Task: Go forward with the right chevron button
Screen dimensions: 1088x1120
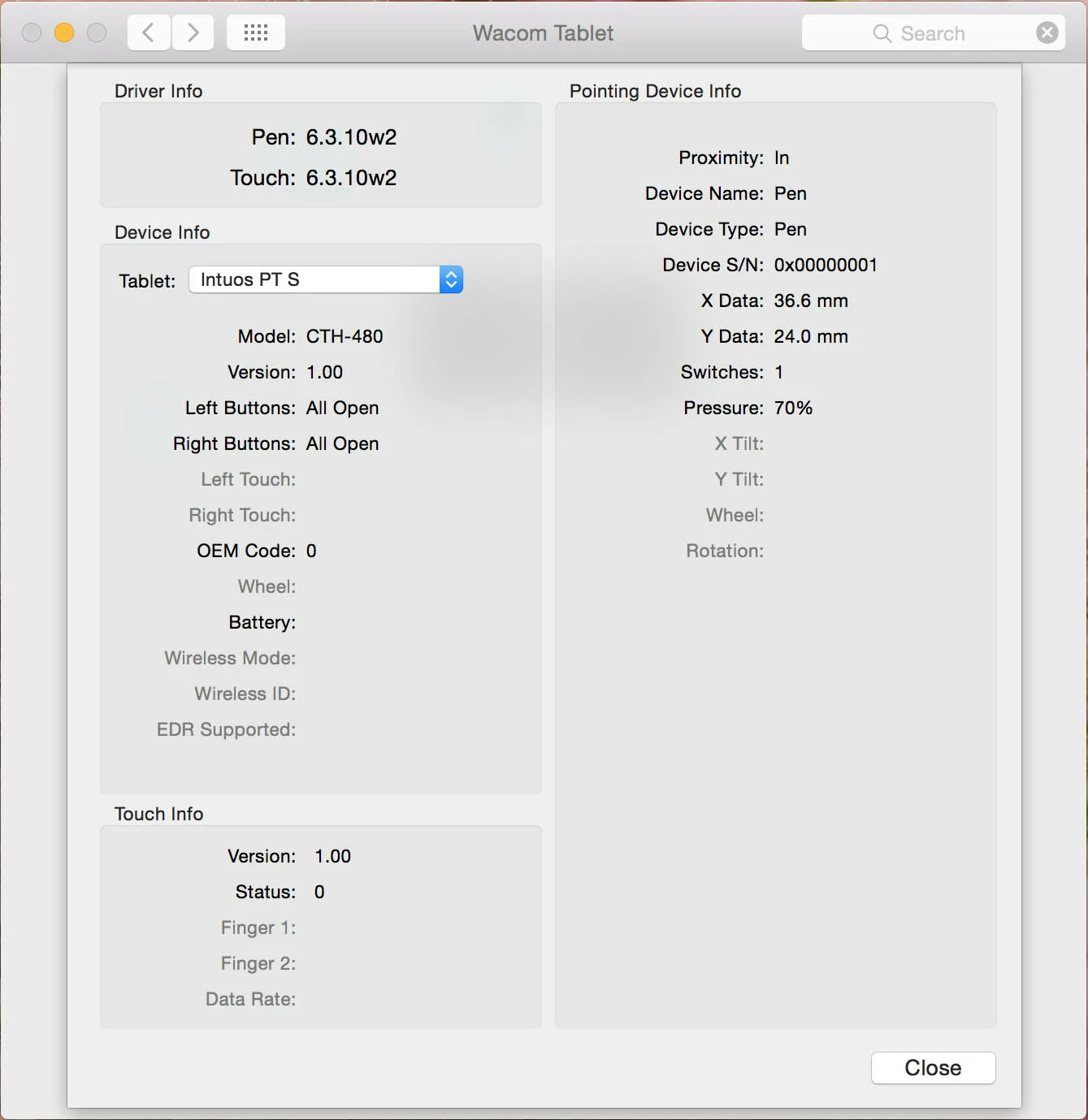Action: tap(193, 32)
